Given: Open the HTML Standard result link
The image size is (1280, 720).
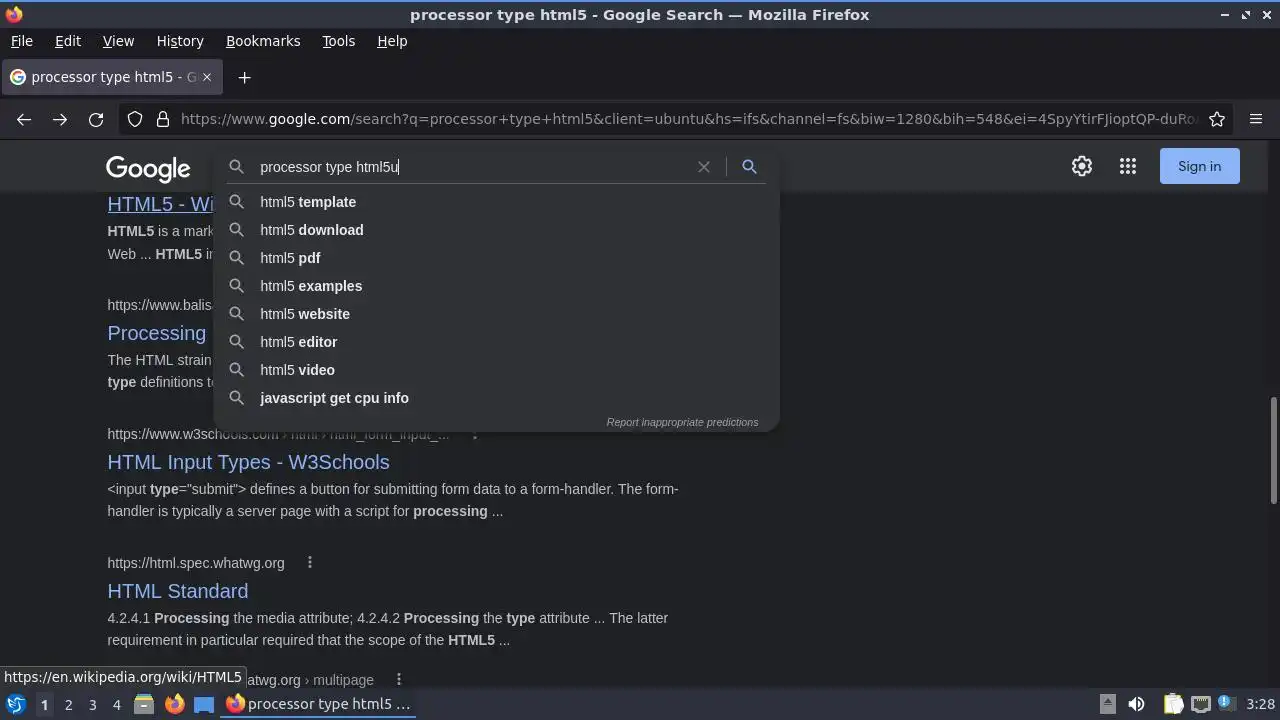Looking at the screenshot, I should click(x=178, y=591).
